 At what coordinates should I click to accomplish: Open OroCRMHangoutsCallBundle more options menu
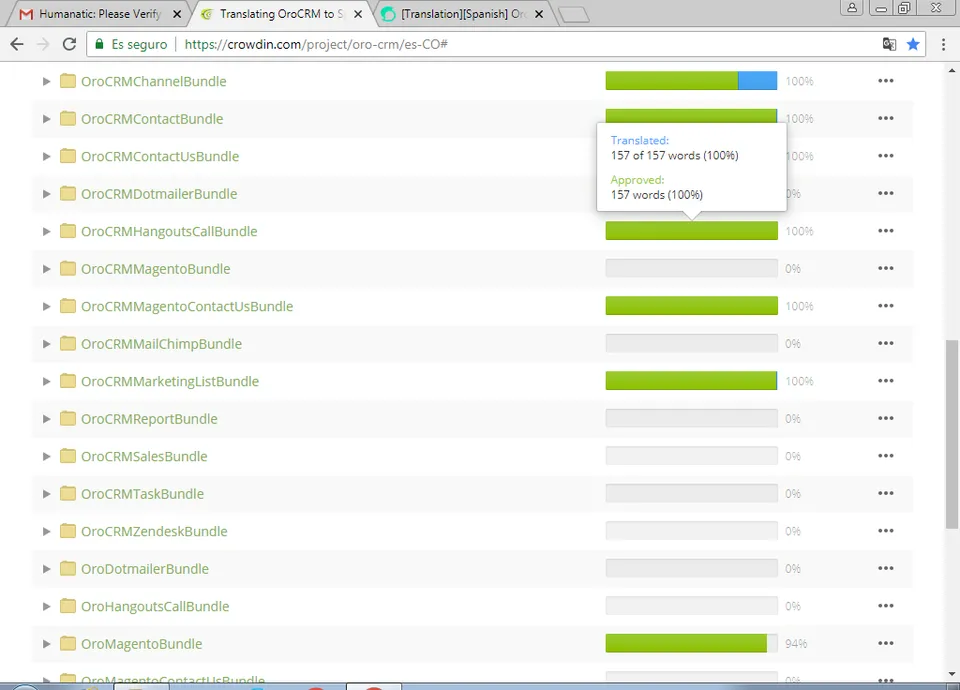click(x=885, y=231)
